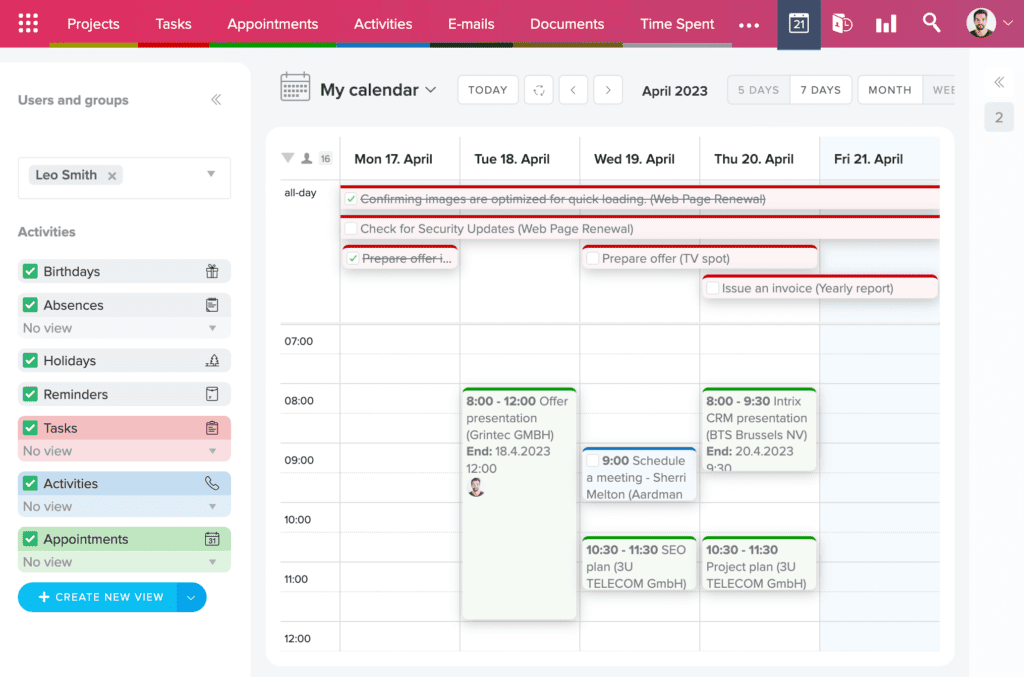Open the statistics bar chart icon
Image resolution: width=1024 pixels, height=677 pixels.
click(x=886, y=22)
